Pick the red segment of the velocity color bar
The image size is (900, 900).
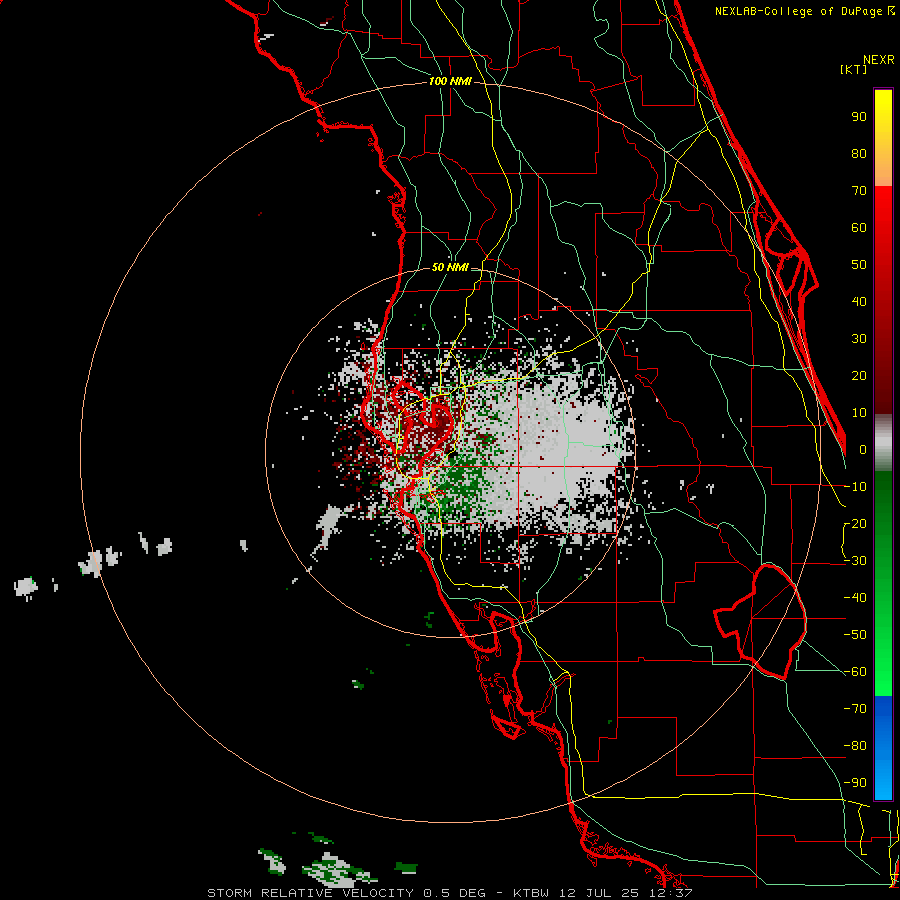(883, 300)
